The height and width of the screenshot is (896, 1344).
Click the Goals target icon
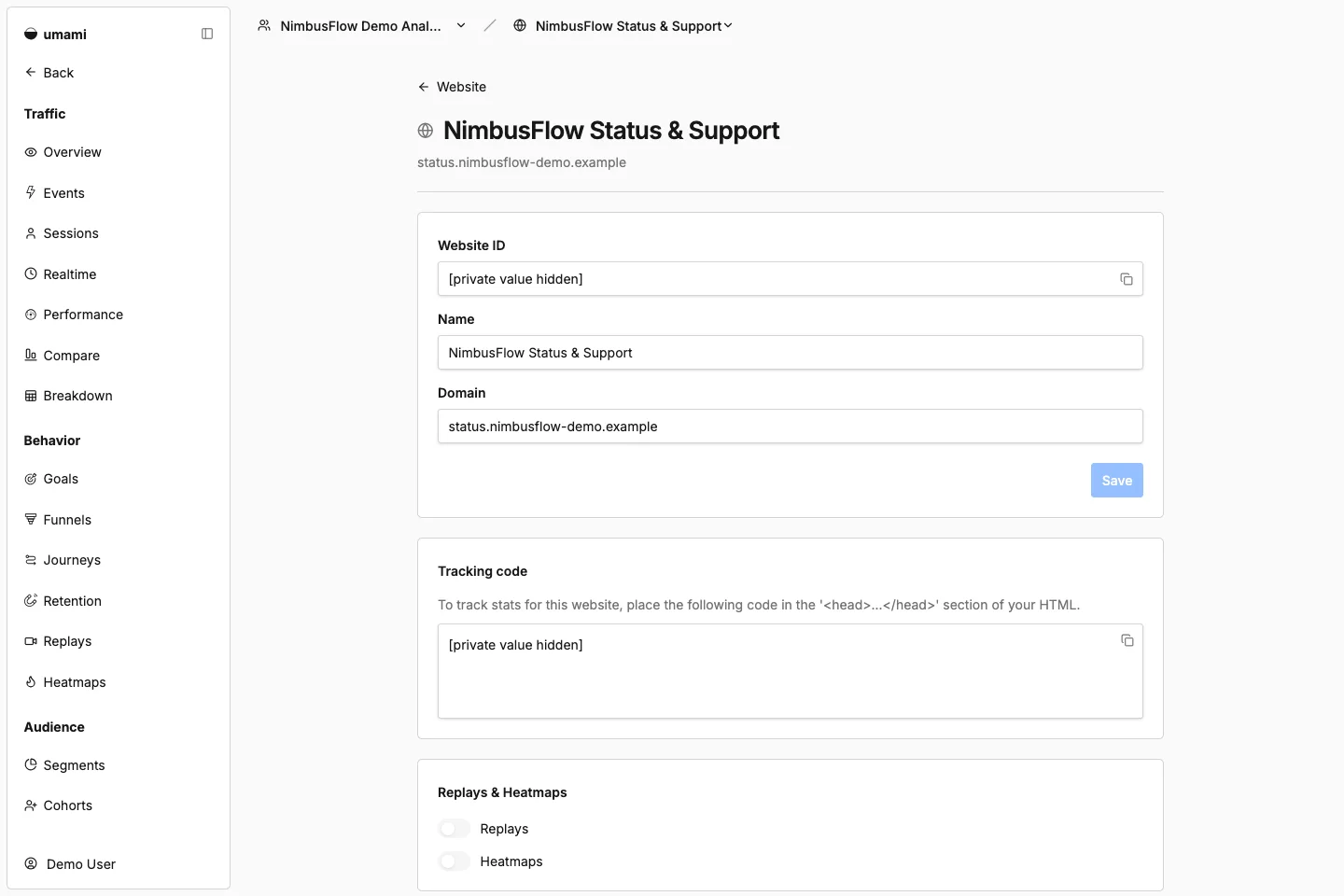31,479
